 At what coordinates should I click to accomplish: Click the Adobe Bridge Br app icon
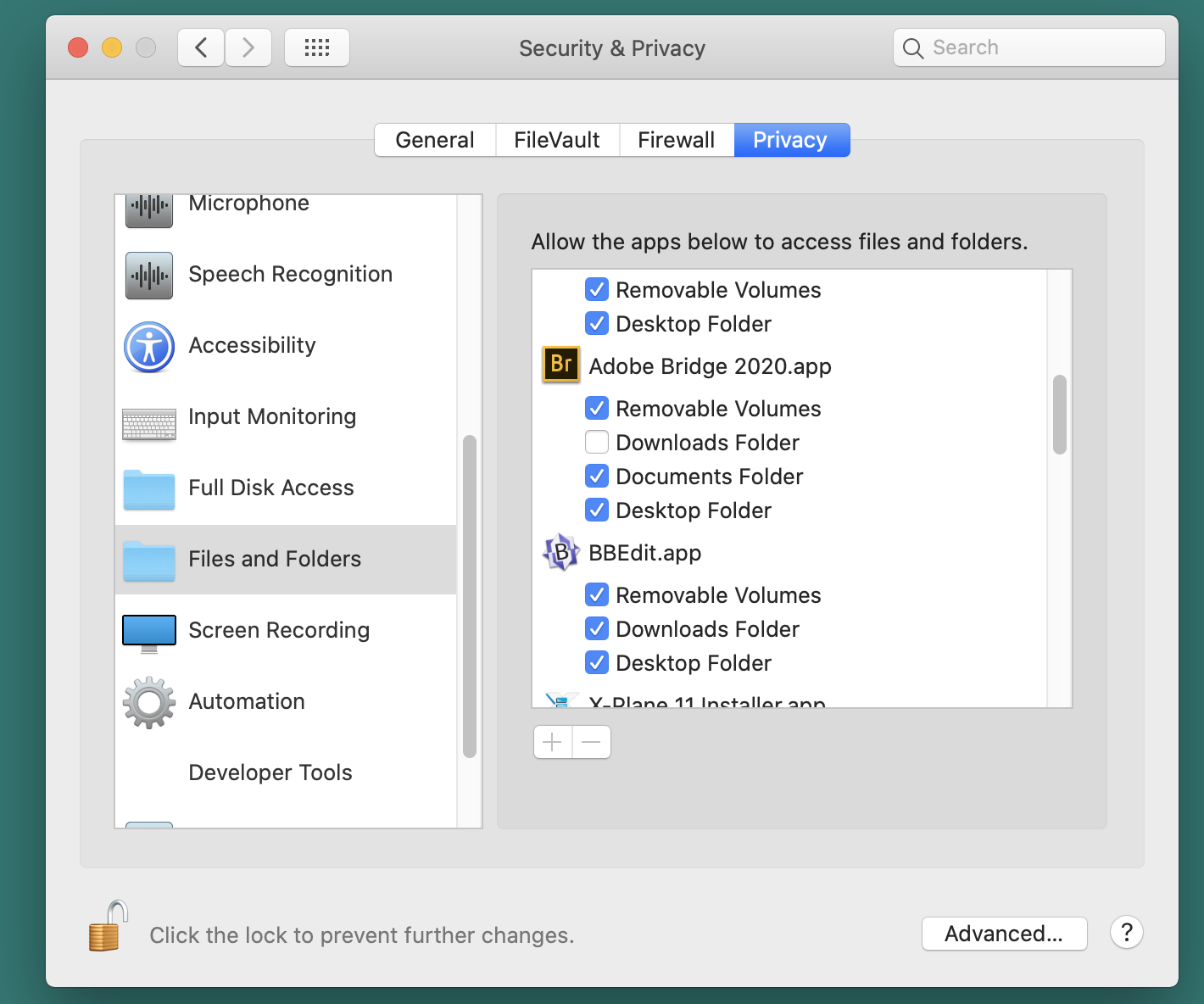561,365
